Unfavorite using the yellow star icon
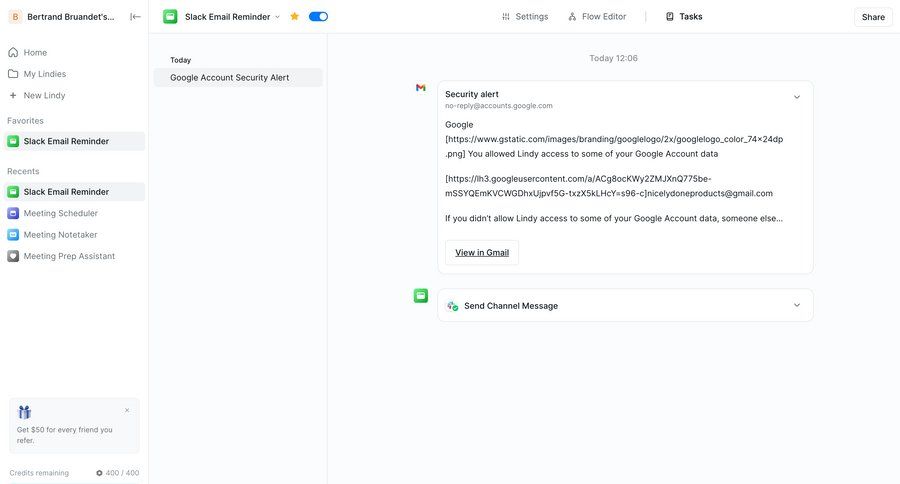Screen dimensions: 900x484 pos(294,16)
